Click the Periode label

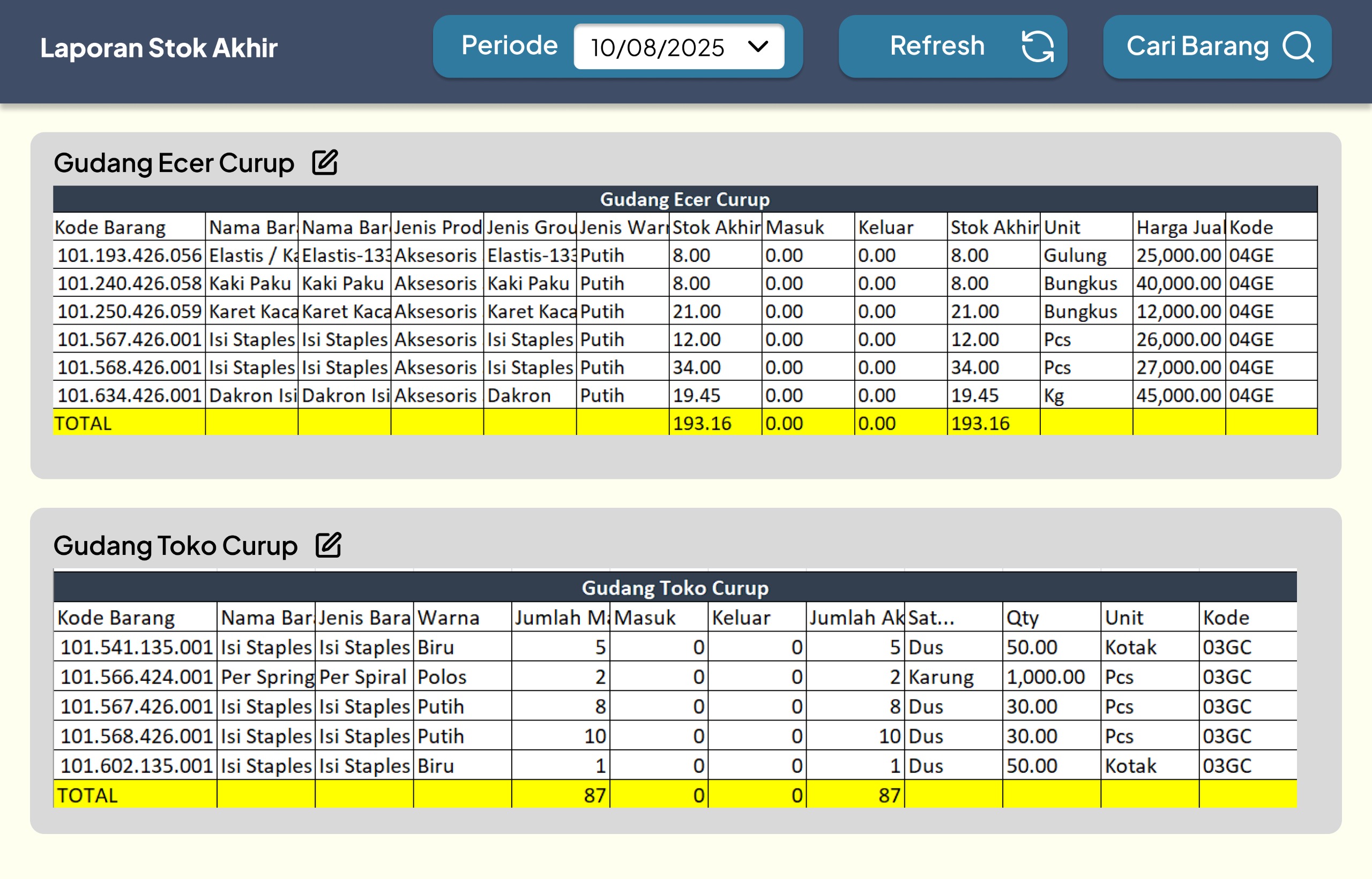pyautogui.click(x=509, y=45)
